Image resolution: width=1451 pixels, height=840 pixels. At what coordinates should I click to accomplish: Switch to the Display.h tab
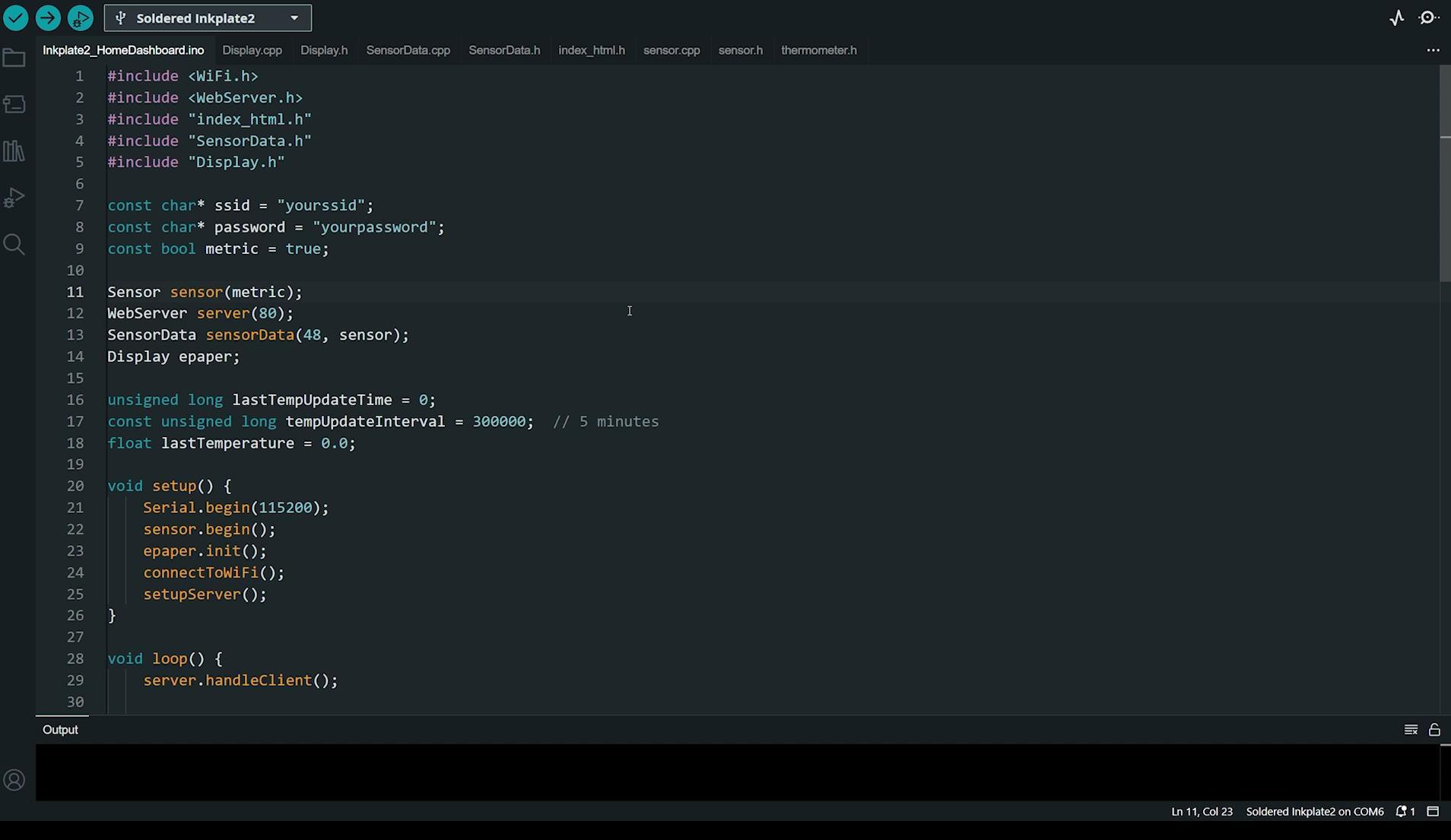324,50
